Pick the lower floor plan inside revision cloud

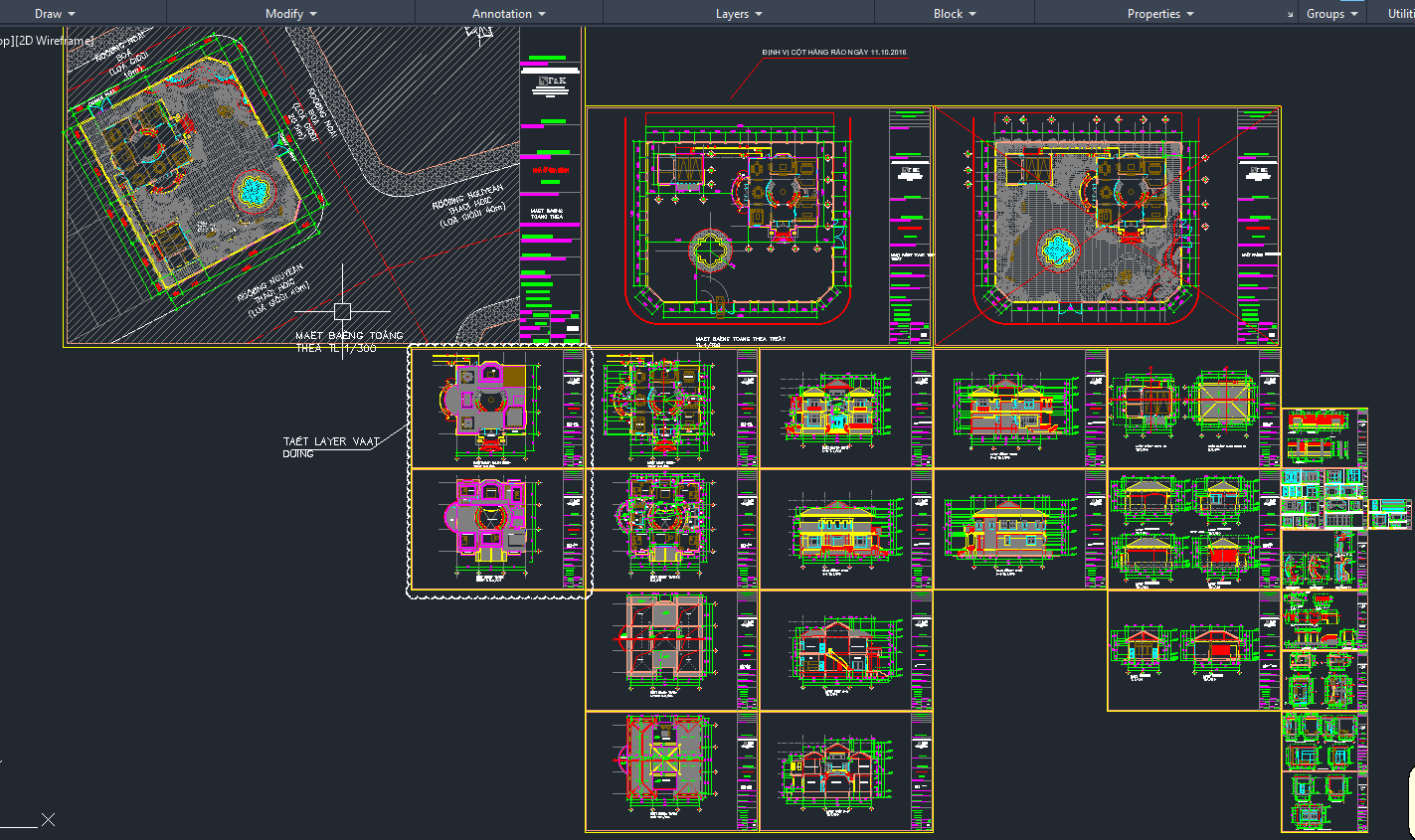click(x=487, y=522)
